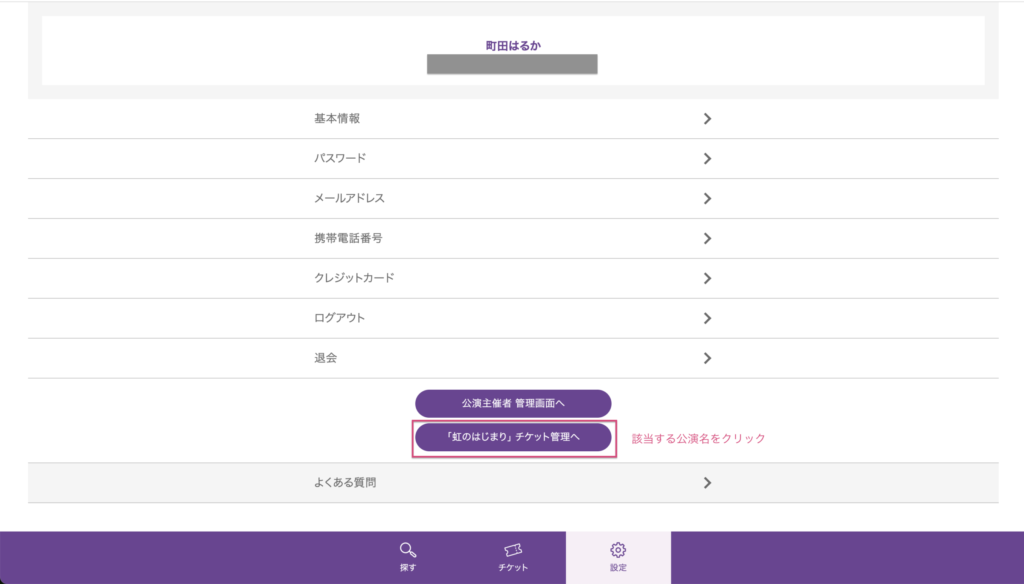Hit the arrow on the 退会 row
1024x584 pixels.
(707, 358)
